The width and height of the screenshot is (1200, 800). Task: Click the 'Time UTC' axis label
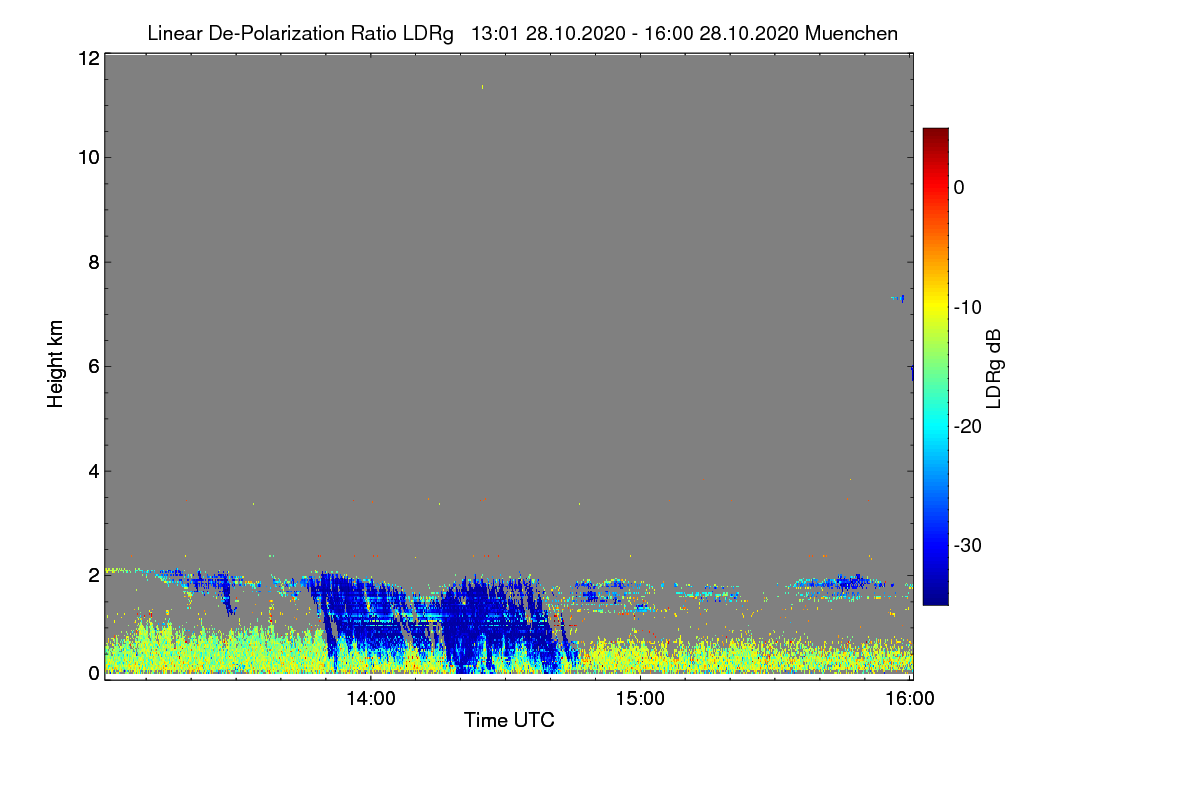509,720
